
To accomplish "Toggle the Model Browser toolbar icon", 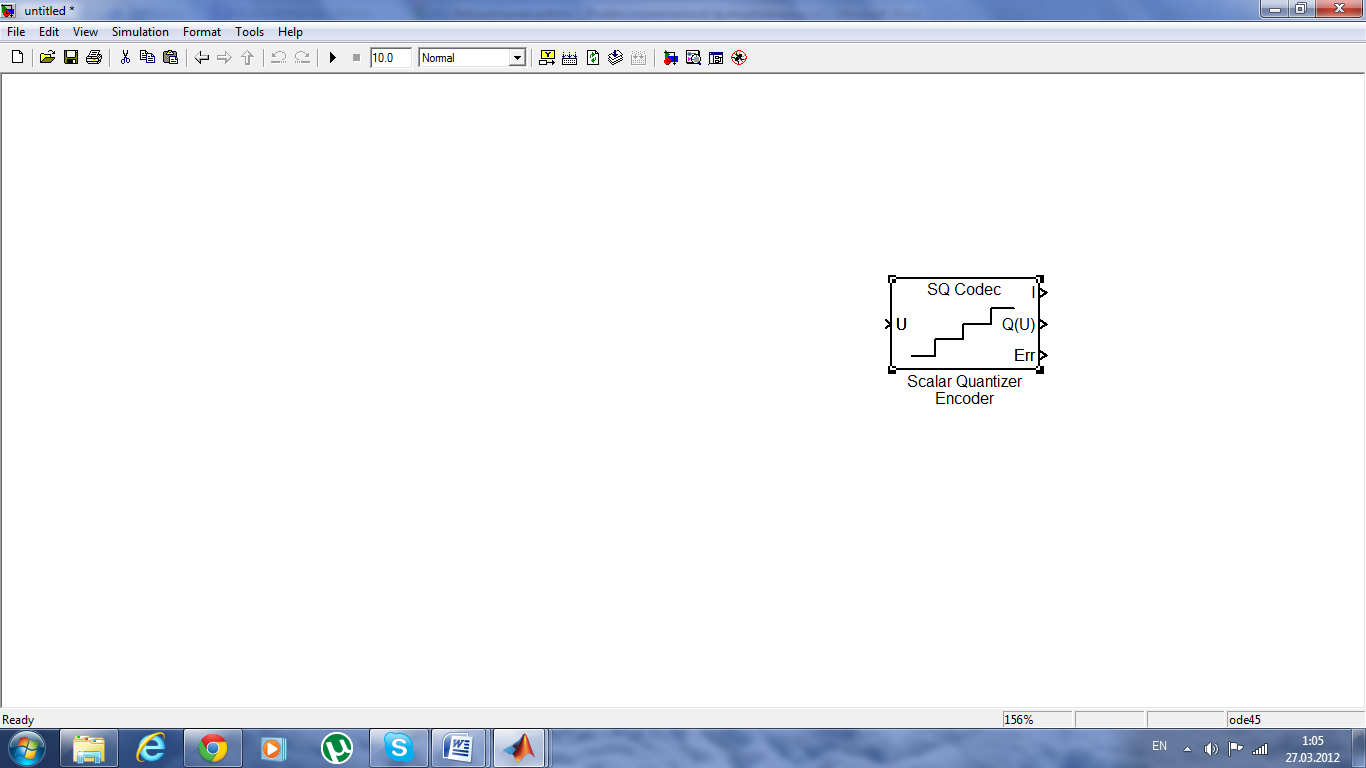I will point(716,58).
